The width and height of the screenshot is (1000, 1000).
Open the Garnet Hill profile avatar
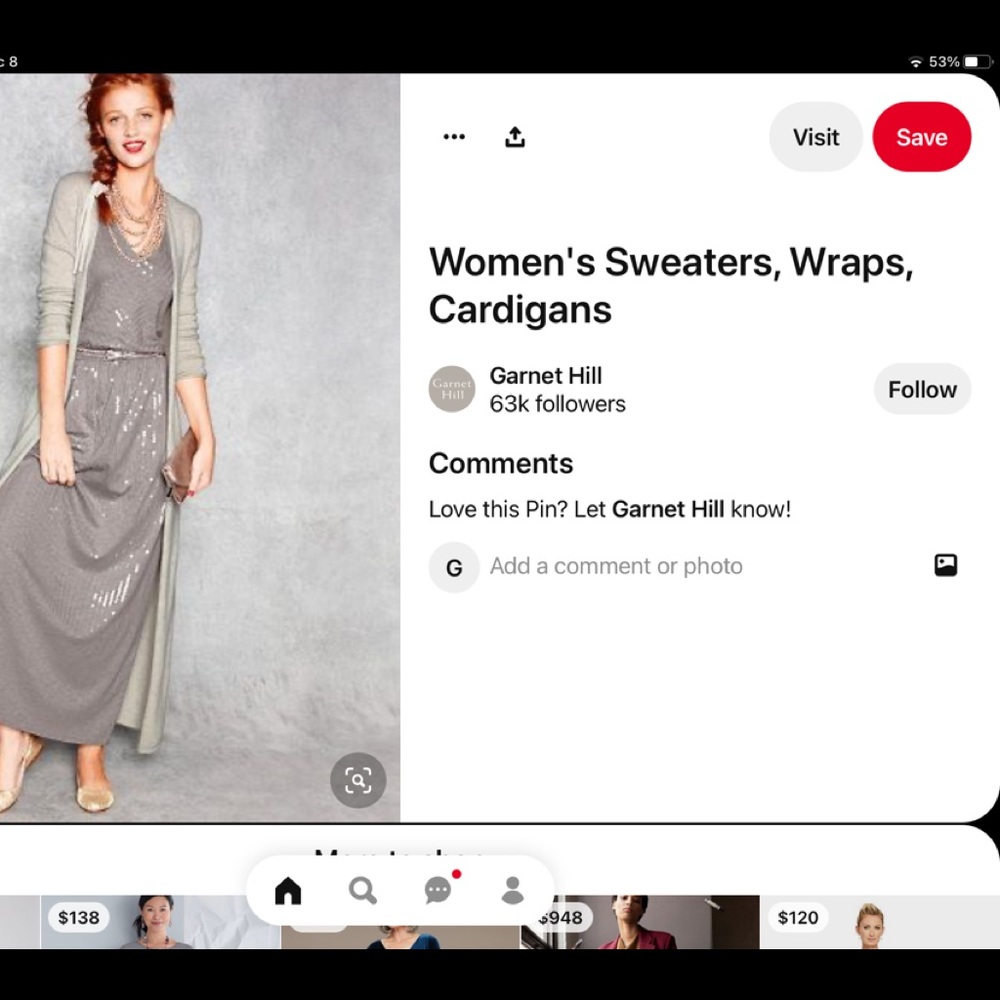[x=452, y=390]
